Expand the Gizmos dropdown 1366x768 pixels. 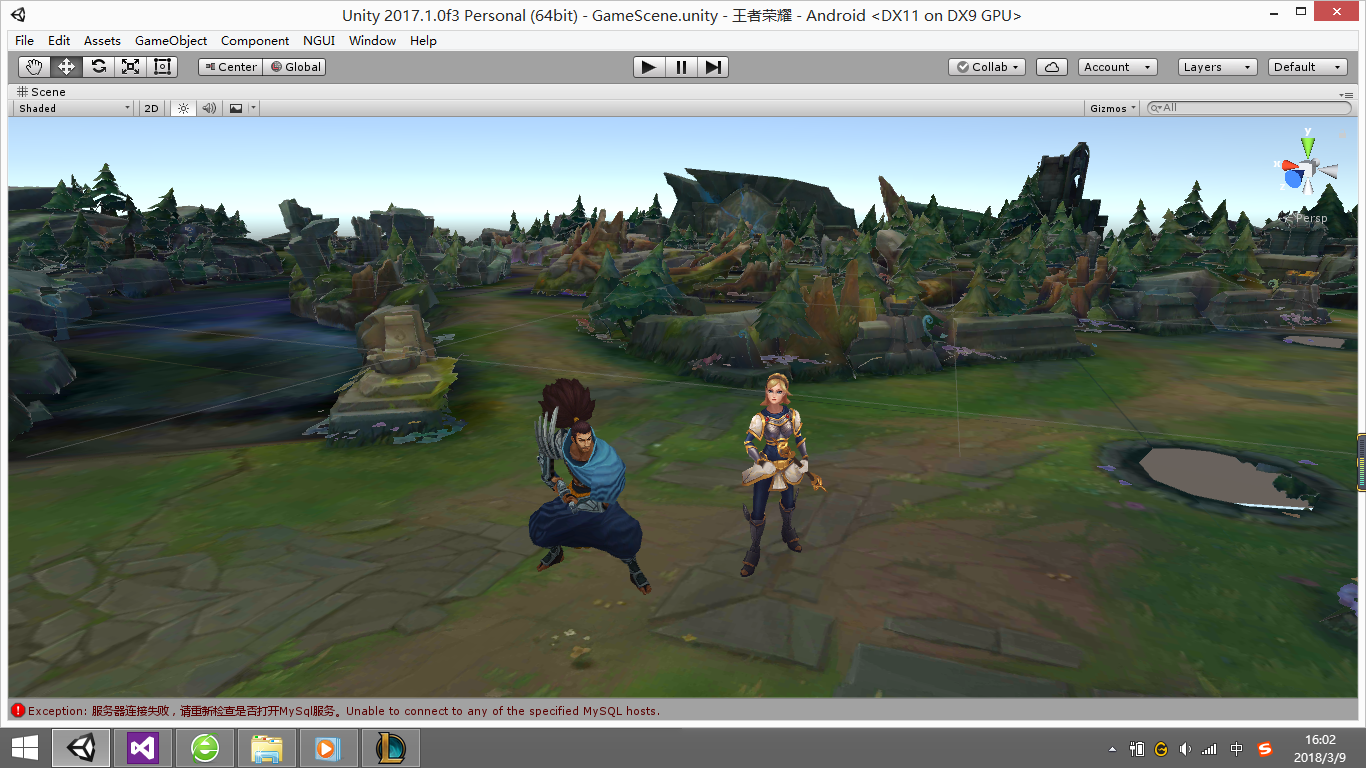tap(1112, 108)
